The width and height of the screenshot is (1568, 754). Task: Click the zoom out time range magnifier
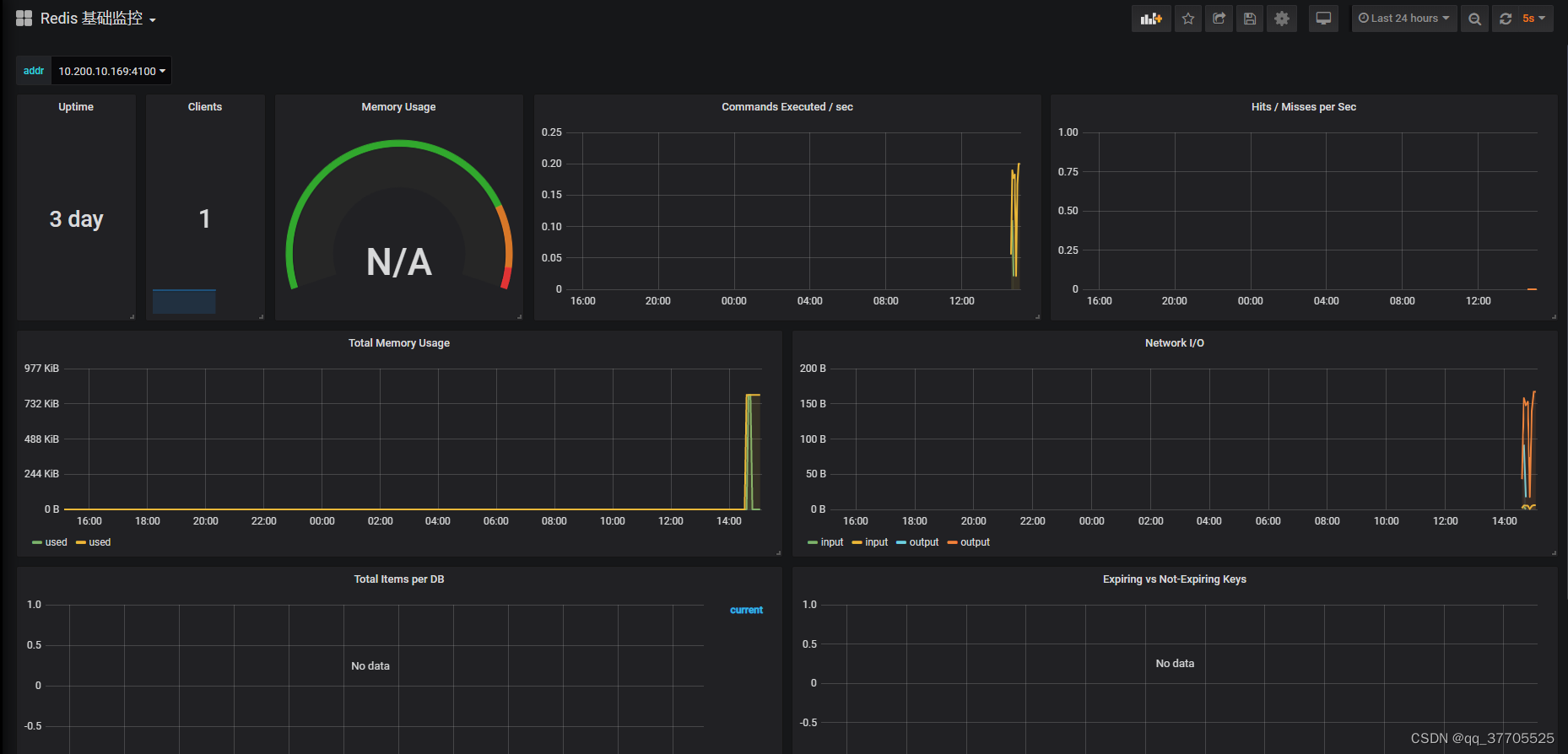pyautogui.click(x=1474, y=19)
